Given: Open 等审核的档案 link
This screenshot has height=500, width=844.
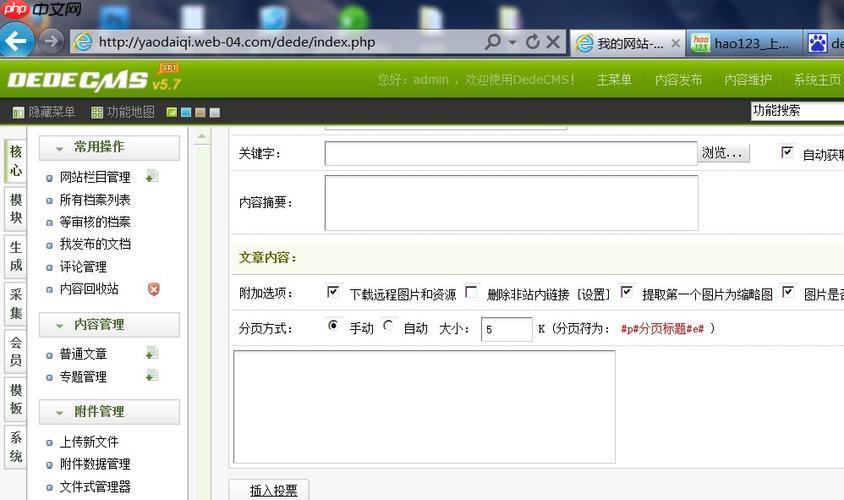Looking at the screenshot, I should pyautogui.click(x=95, y=222).
